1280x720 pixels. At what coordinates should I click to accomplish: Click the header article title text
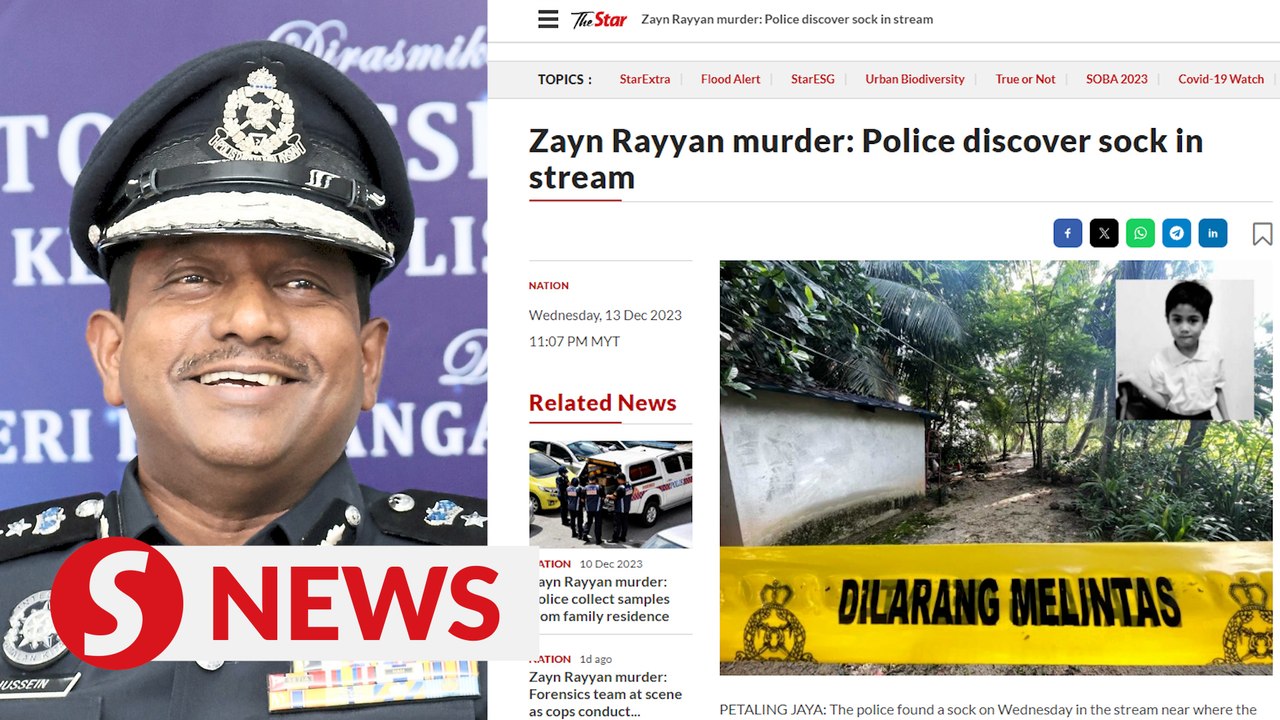pos(787,19)
